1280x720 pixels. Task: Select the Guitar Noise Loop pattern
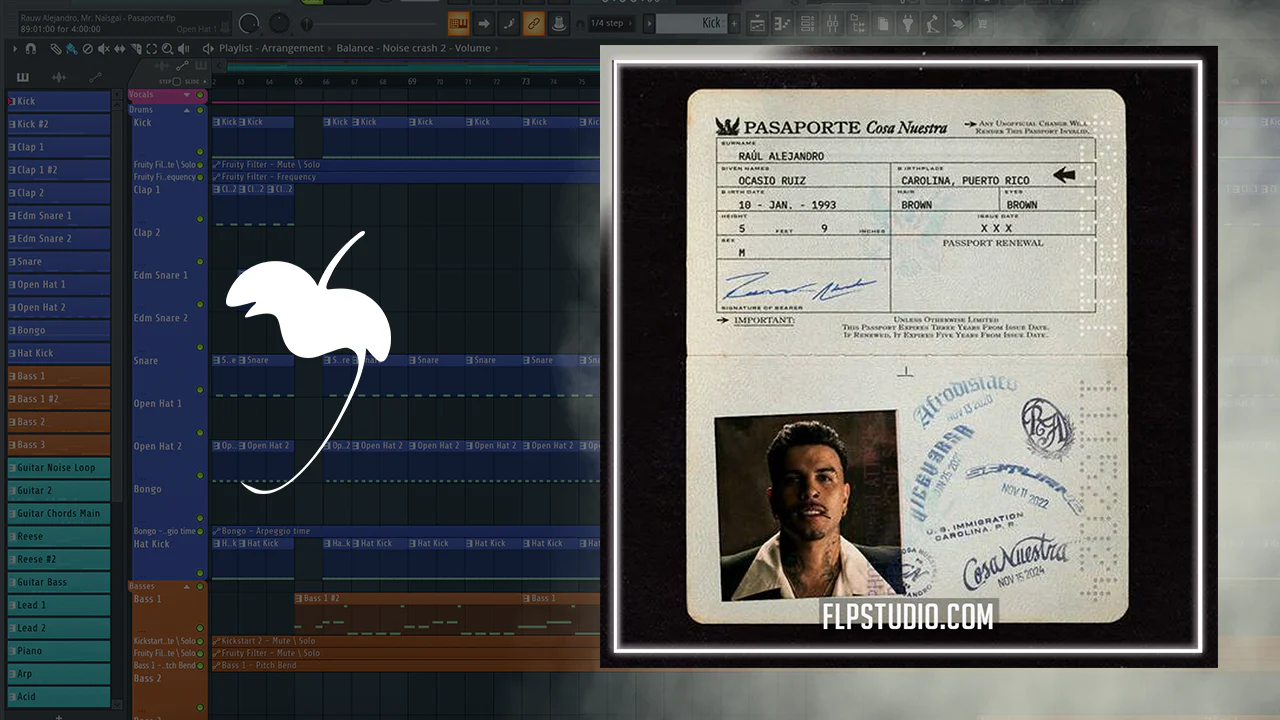[x=59, y=467]
